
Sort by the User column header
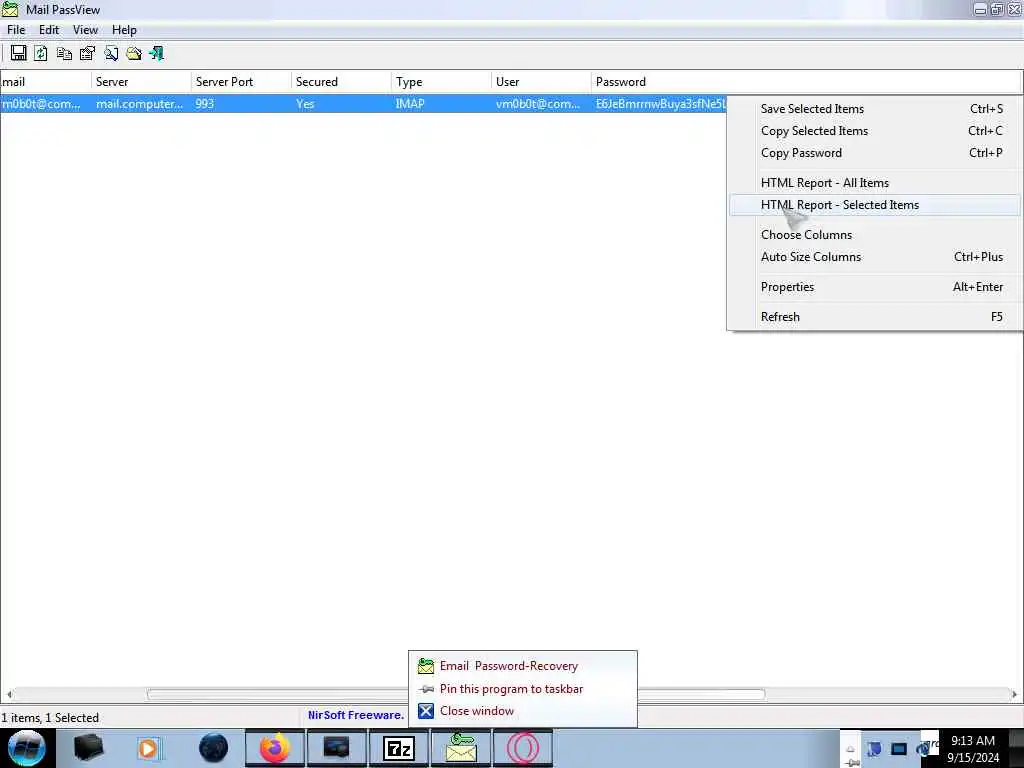pos(541,82)
